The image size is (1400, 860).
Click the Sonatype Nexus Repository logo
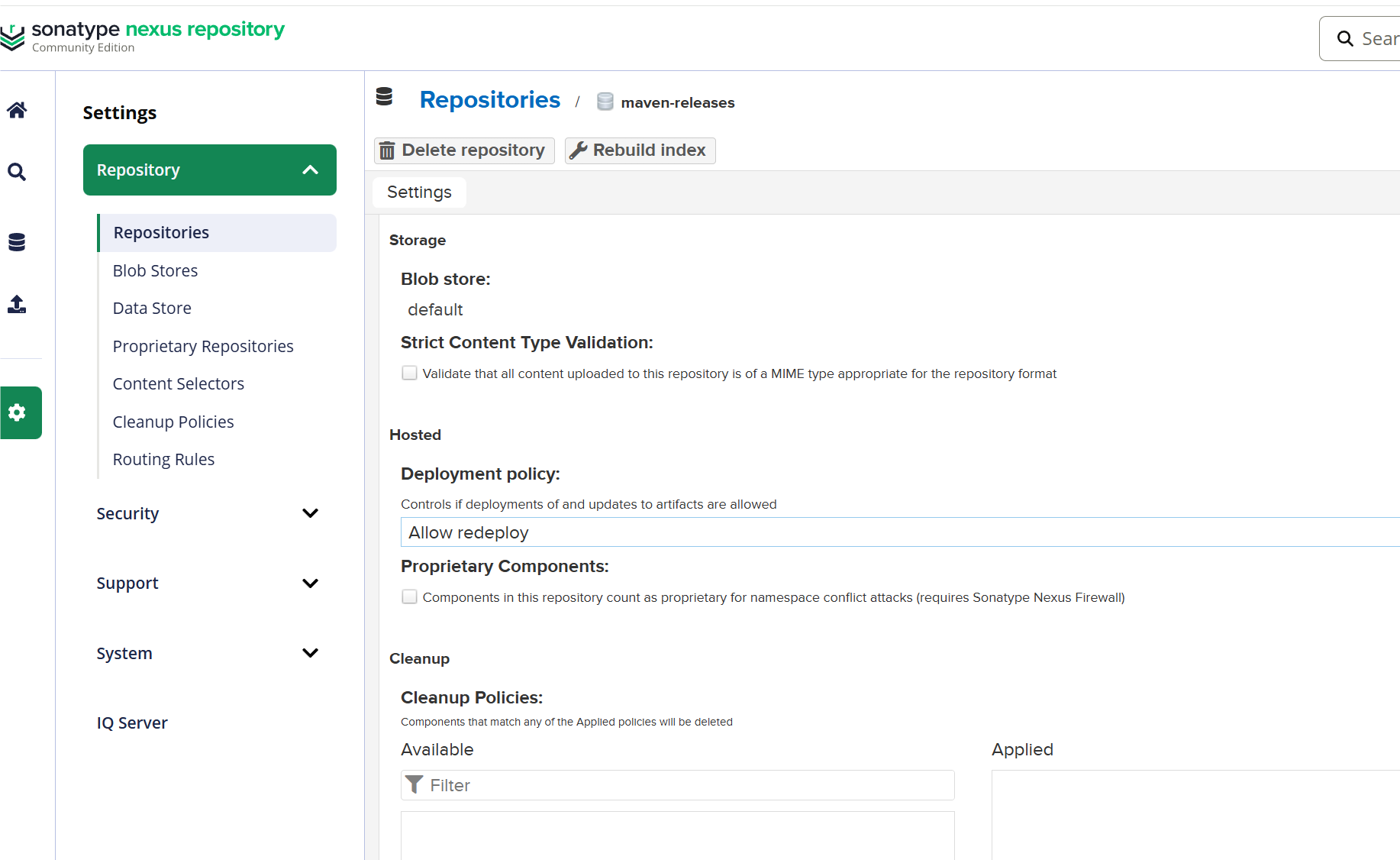143,36
